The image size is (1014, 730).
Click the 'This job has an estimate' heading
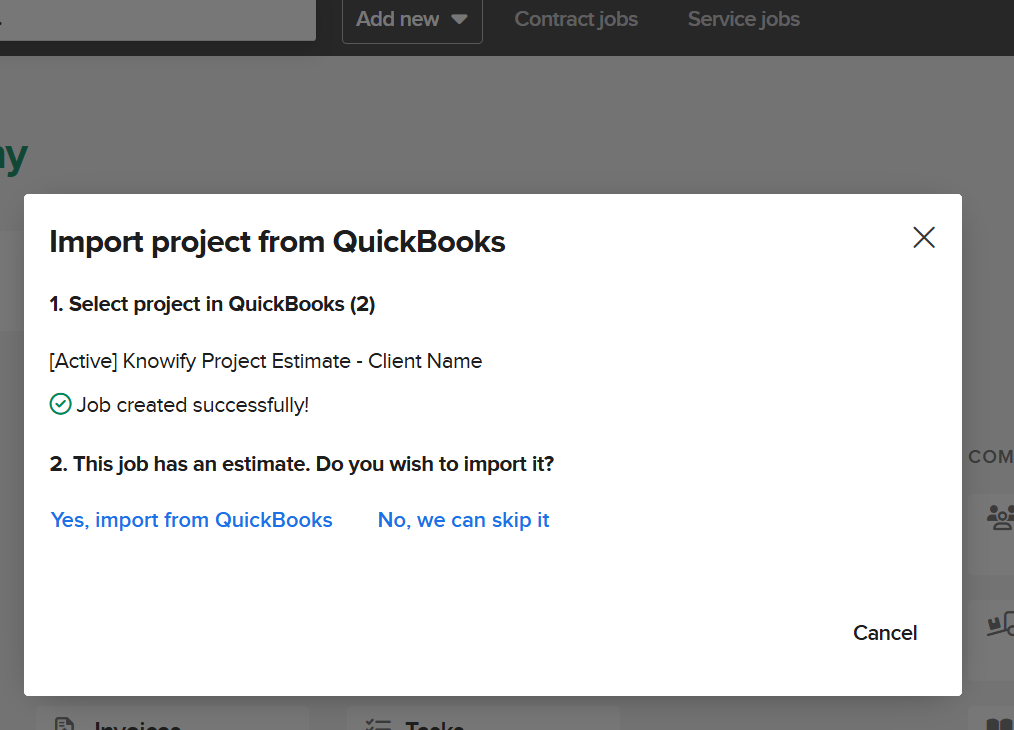(x=301, y=464)
